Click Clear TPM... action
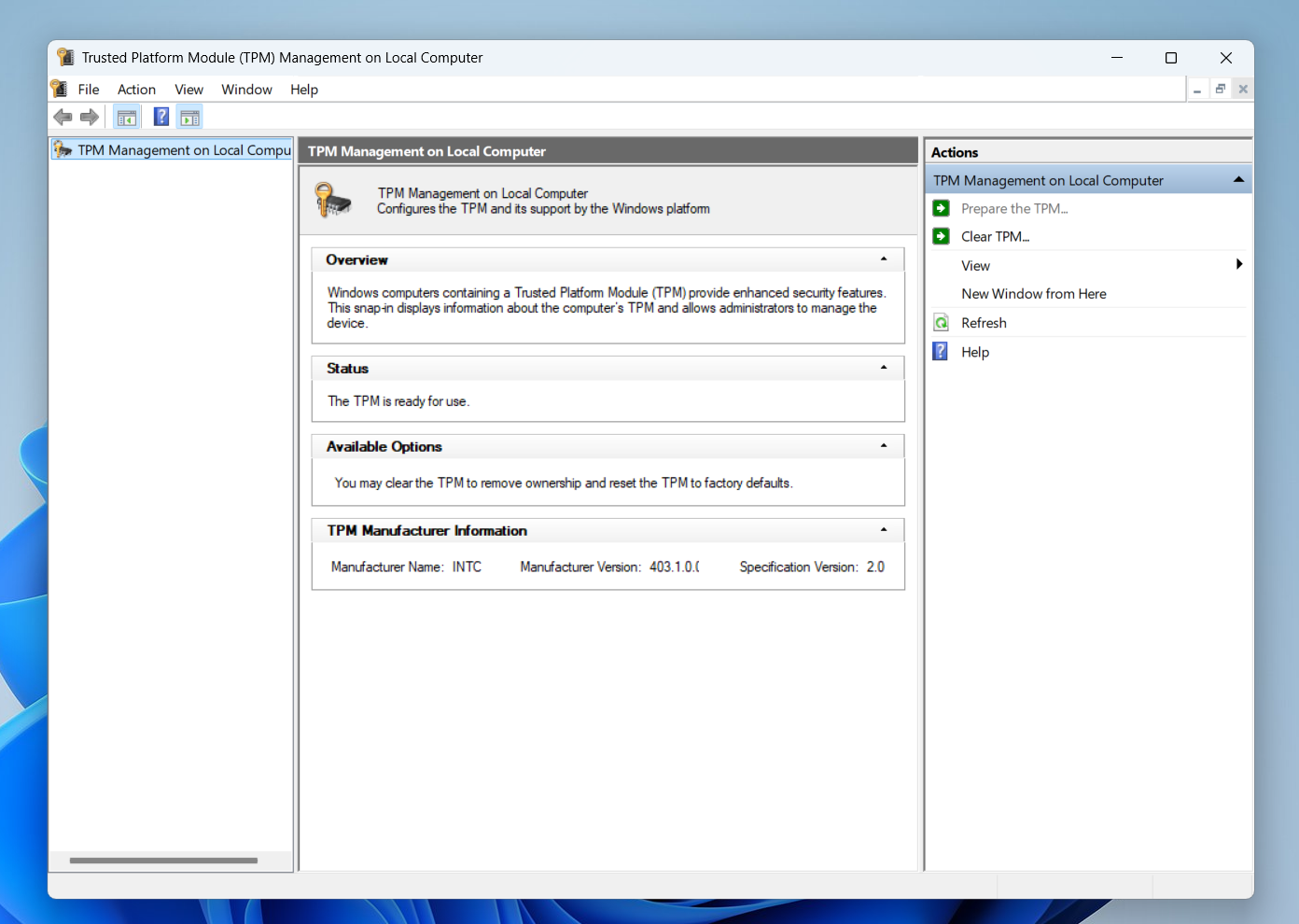Viewport: 1299px width, 924px height. point(995,236)
